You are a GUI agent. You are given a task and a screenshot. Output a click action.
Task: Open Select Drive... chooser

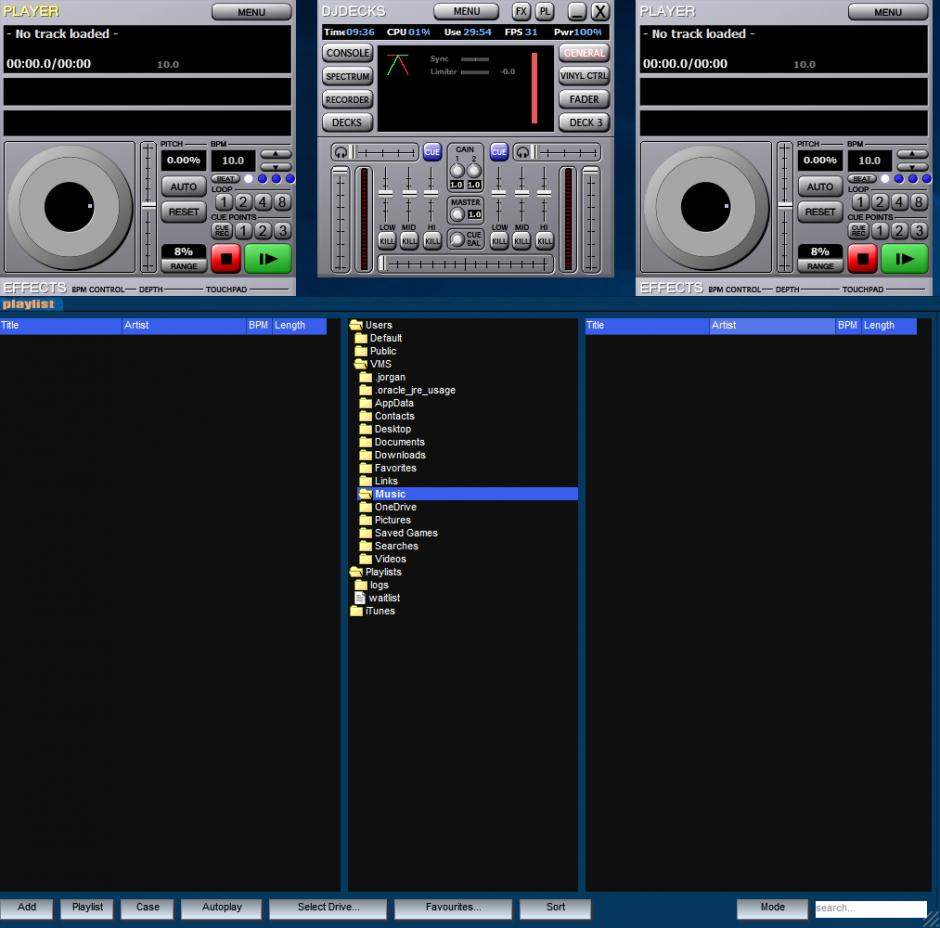pyautogui.click(x=329, y=908)
